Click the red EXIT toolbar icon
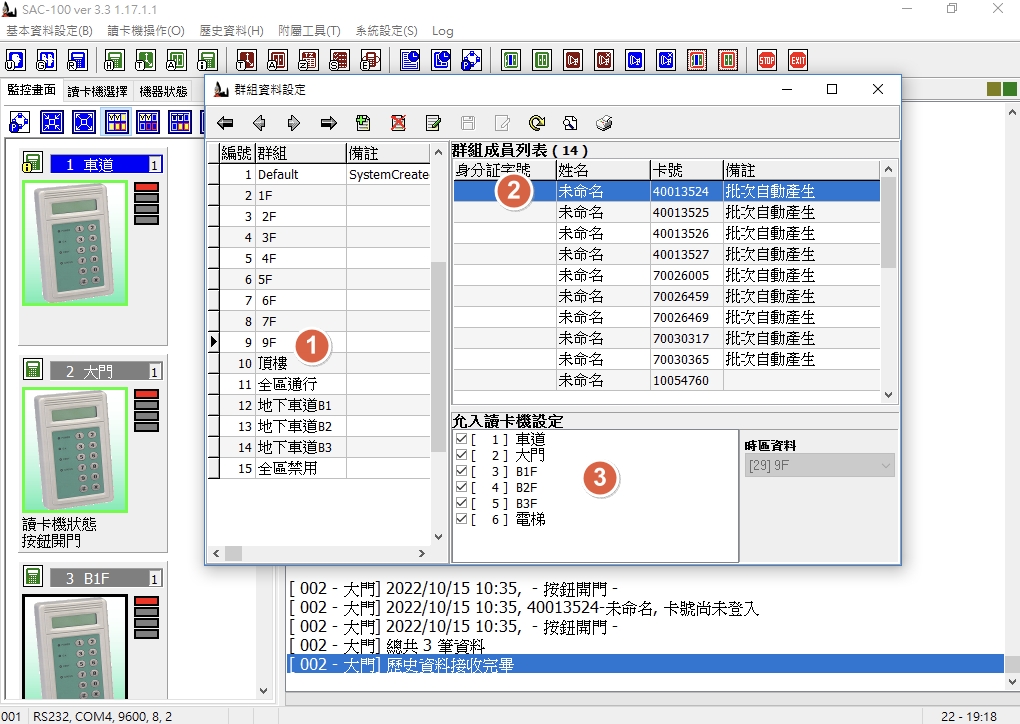The height and width of the screenshot is (724, 1020). (798, 60)
